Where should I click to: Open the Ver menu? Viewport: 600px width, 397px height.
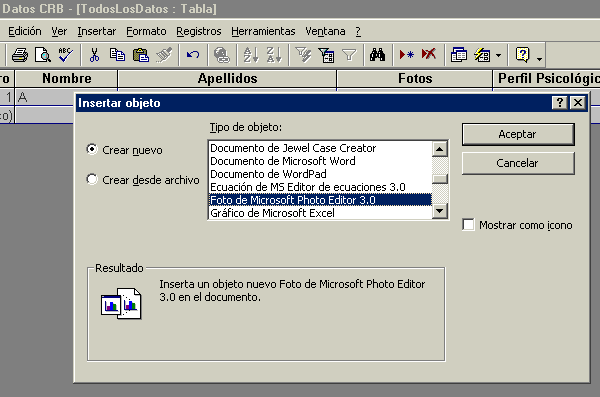[59, 31]
